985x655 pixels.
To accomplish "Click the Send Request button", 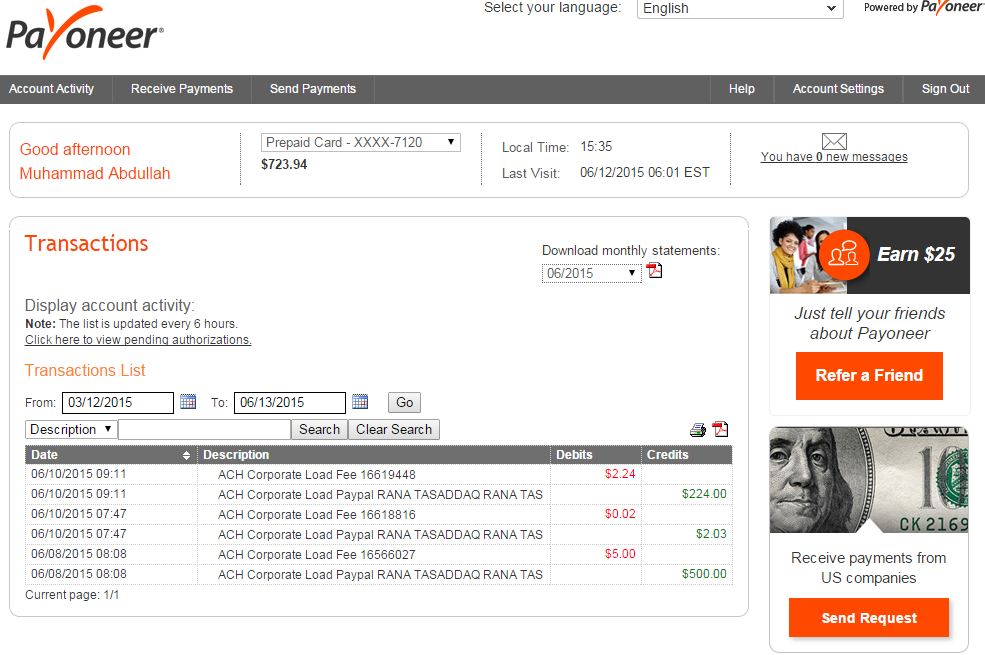I will coord(869,618).
